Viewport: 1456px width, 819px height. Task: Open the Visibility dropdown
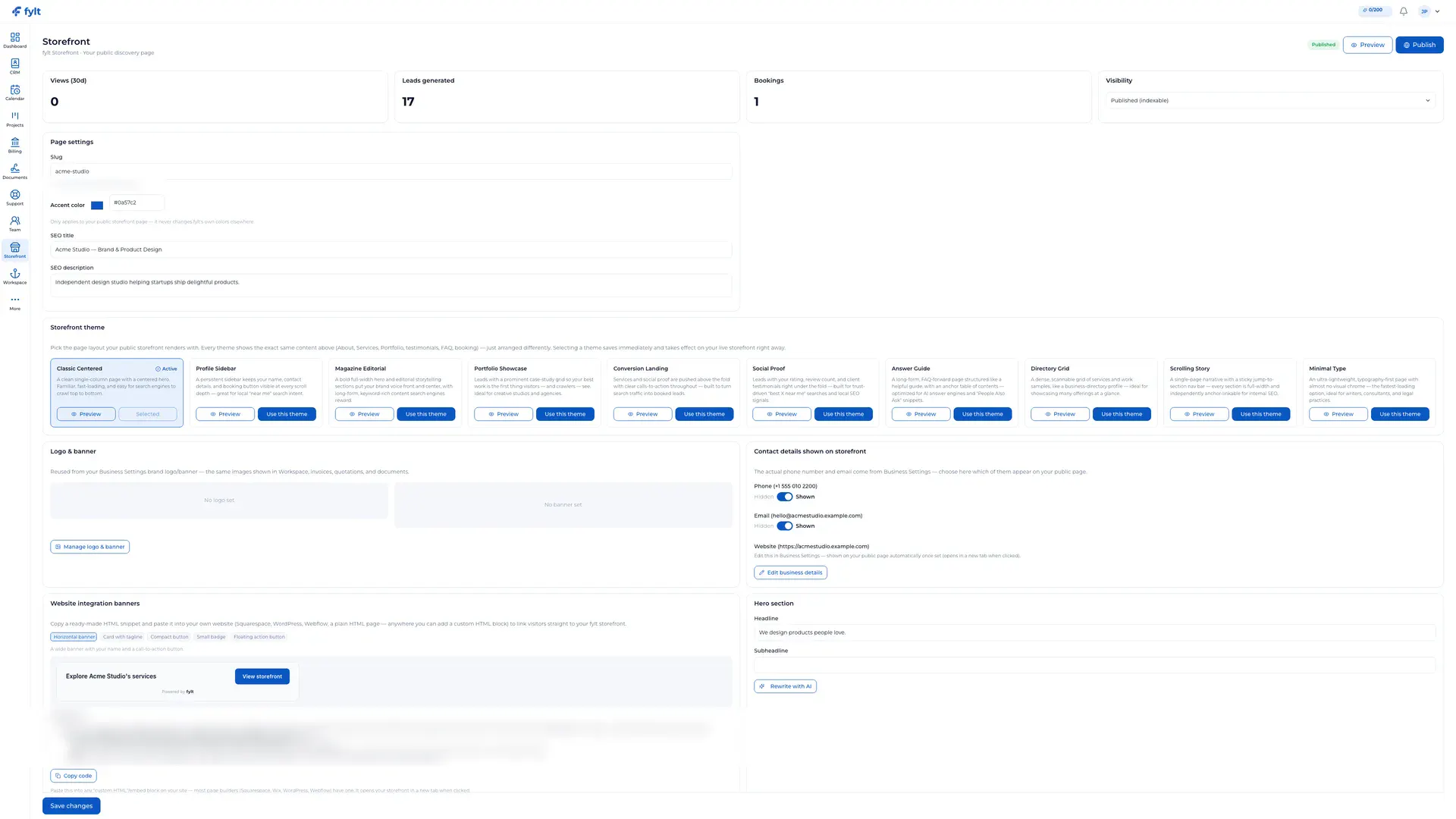pyautogui.click(x=1270, y=100)
